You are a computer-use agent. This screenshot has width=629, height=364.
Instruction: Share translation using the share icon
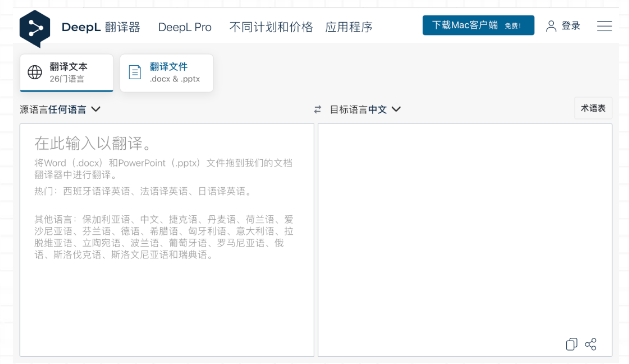(590, 344)
